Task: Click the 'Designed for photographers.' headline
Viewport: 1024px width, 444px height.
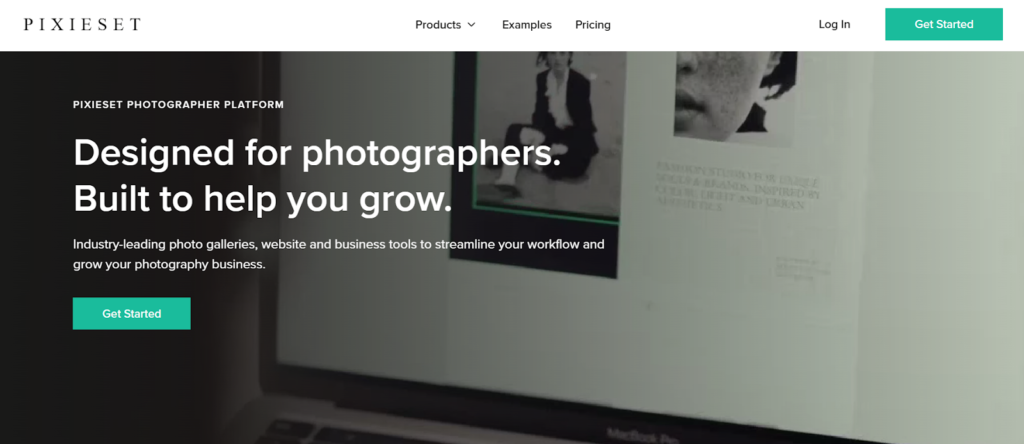Action: (x=317, y=153)
